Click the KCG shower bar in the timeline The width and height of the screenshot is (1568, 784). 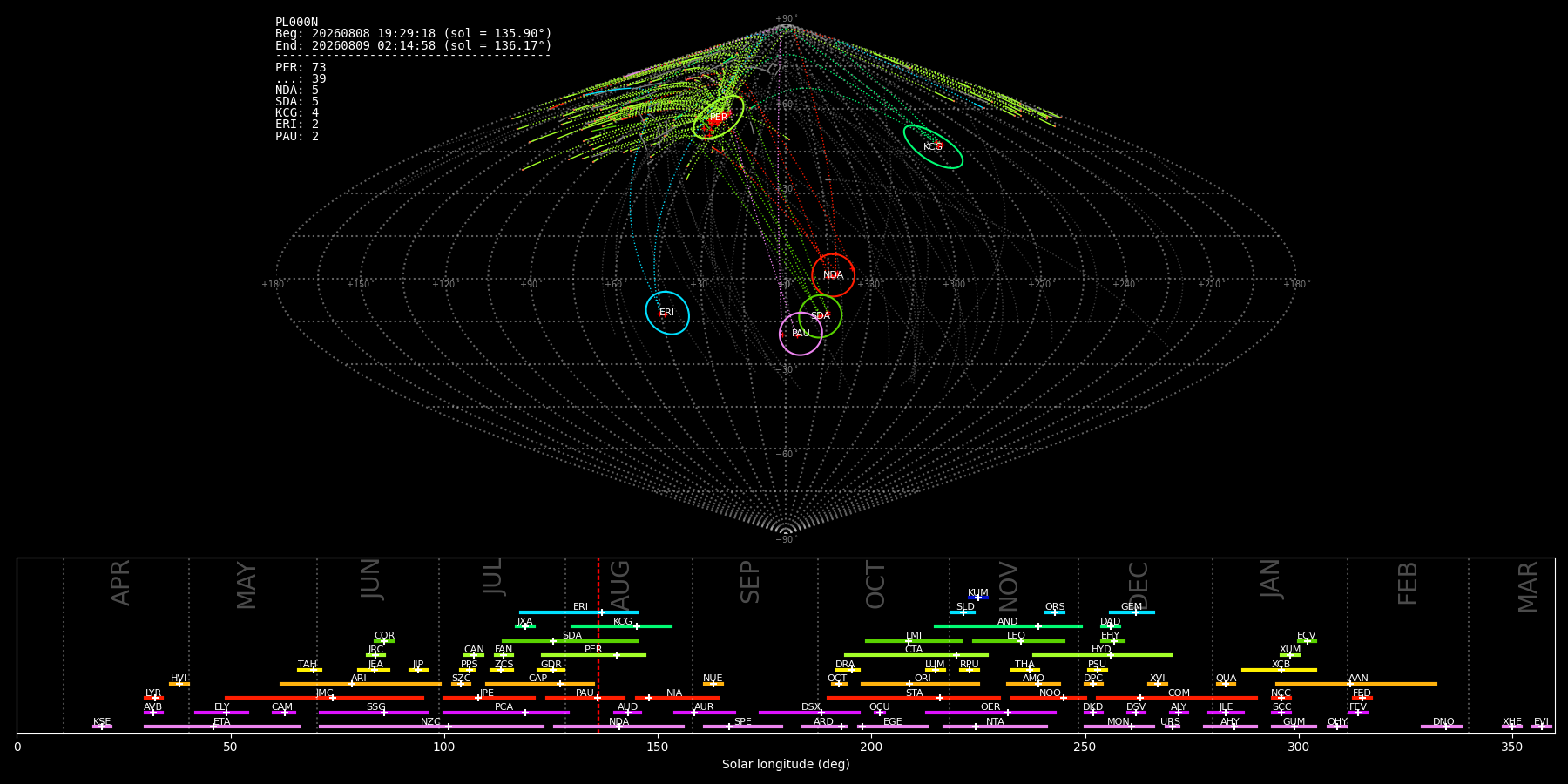click(621, 626)
